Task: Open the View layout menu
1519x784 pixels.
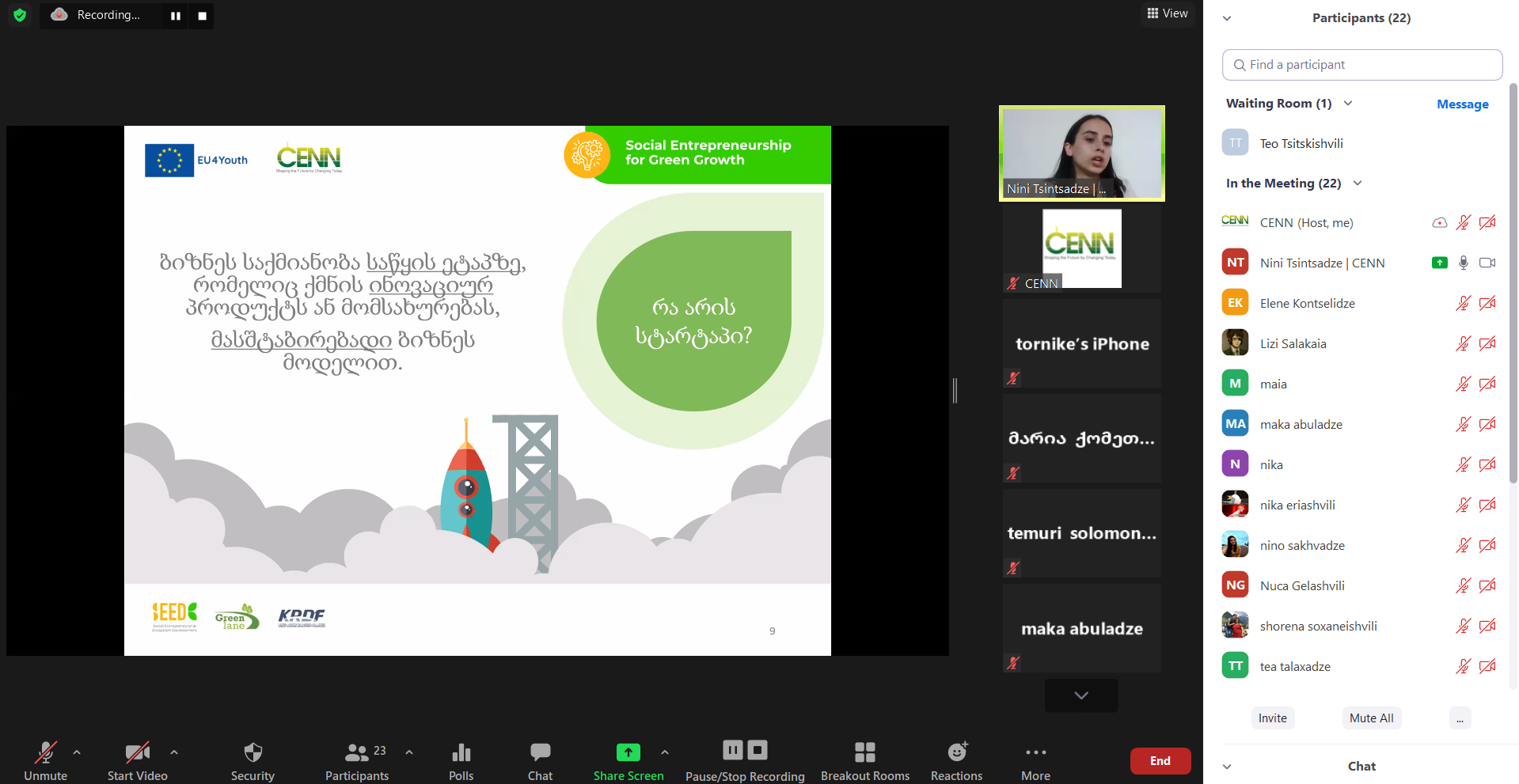Action: coord(1168,13)
